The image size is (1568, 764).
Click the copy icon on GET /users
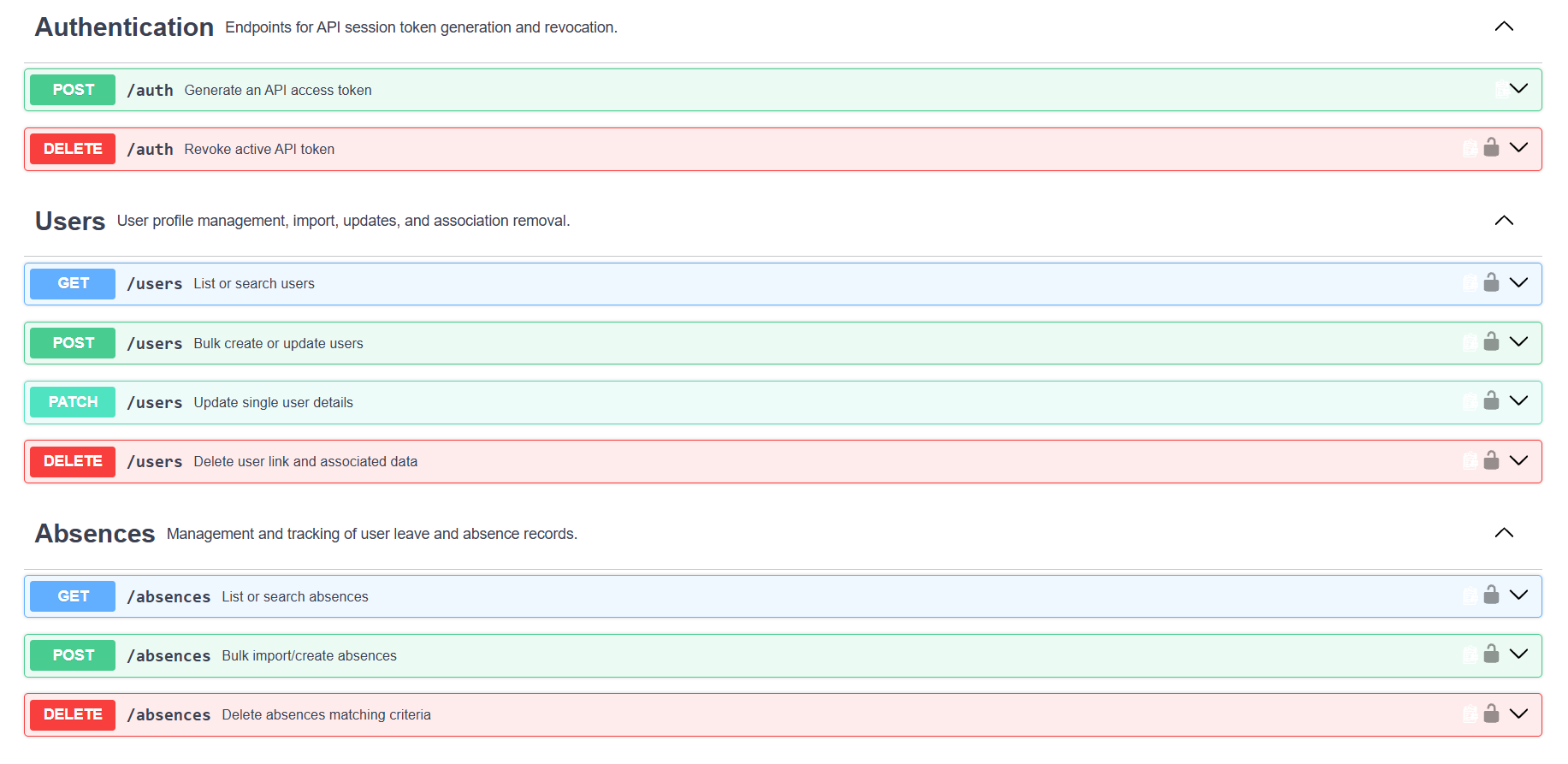tap(1470, 283)
